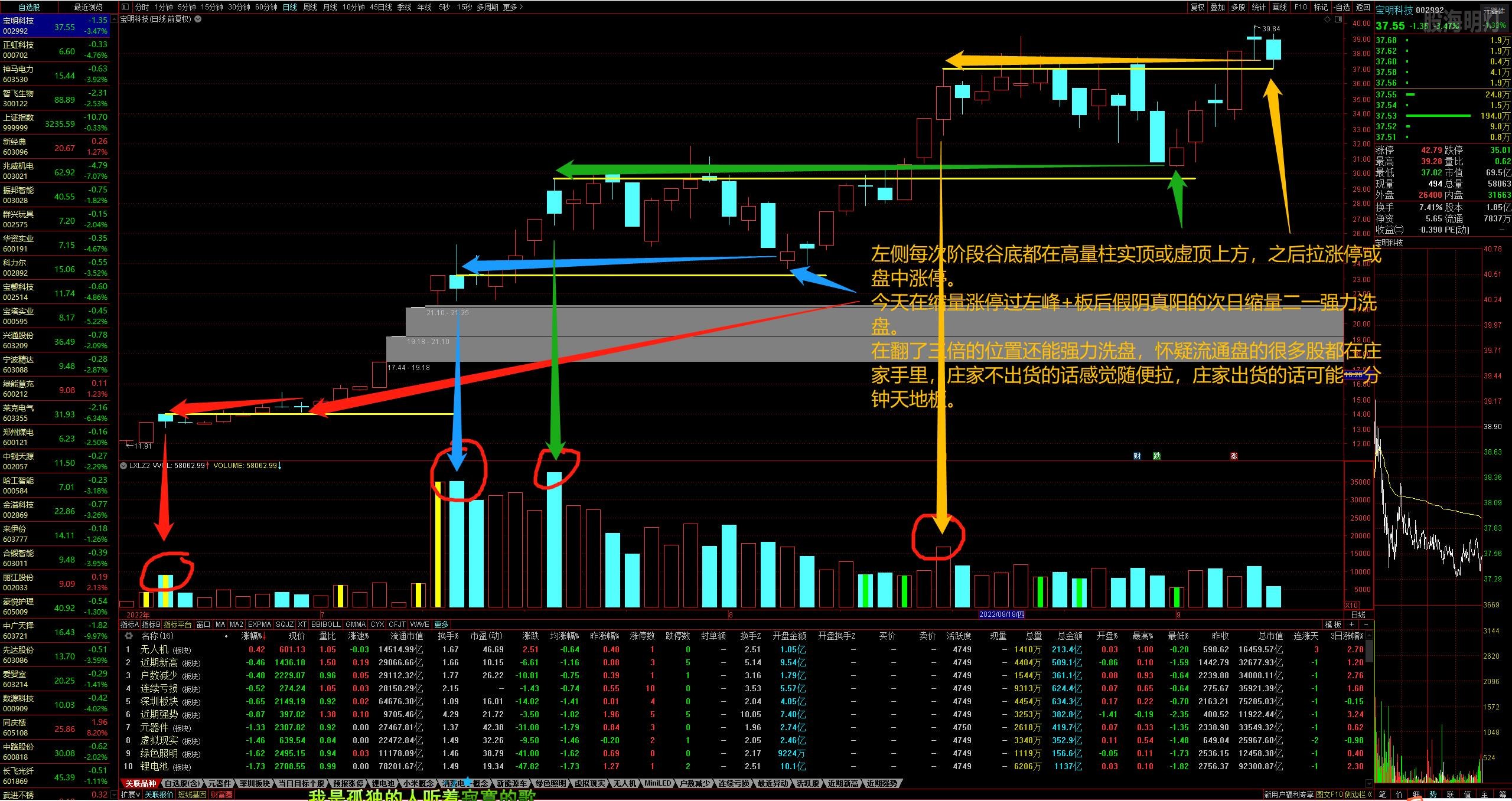The height and width of the screenshot is (801, 1512).
Task: Click the green 跌 marker icon on the chart
Action: [x=1157, y=456]
